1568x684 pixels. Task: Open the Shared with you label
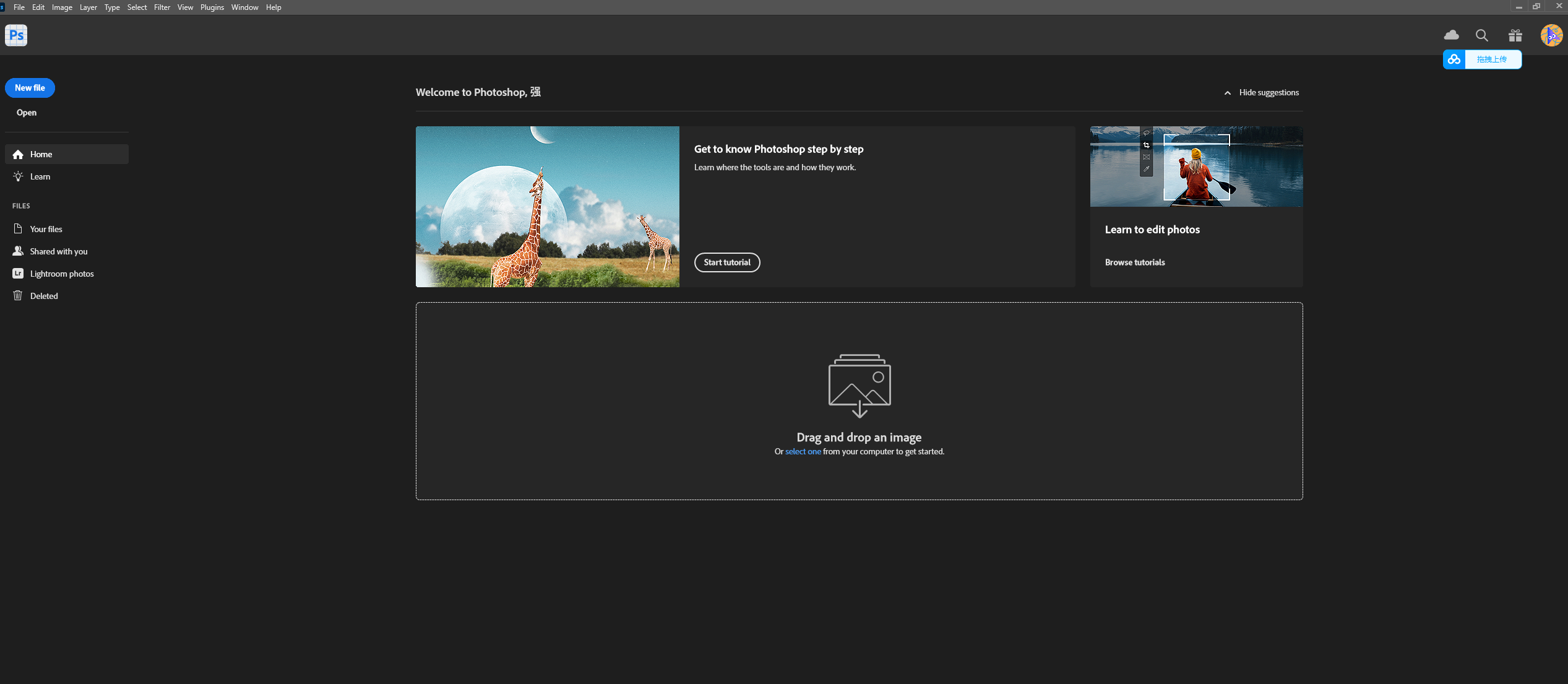point(59,251)
